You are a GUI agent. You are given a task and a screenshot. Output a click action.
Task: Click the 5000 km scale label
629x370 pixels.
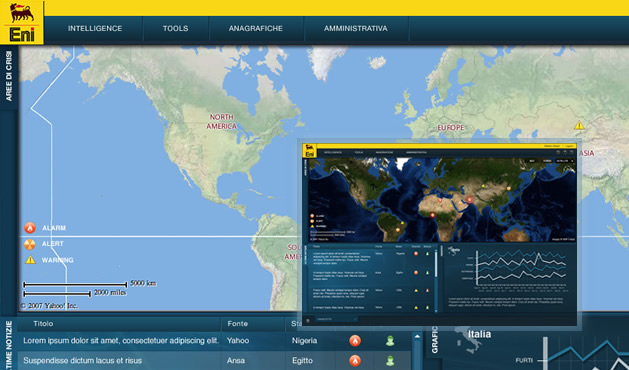click(x=143, y=283)
